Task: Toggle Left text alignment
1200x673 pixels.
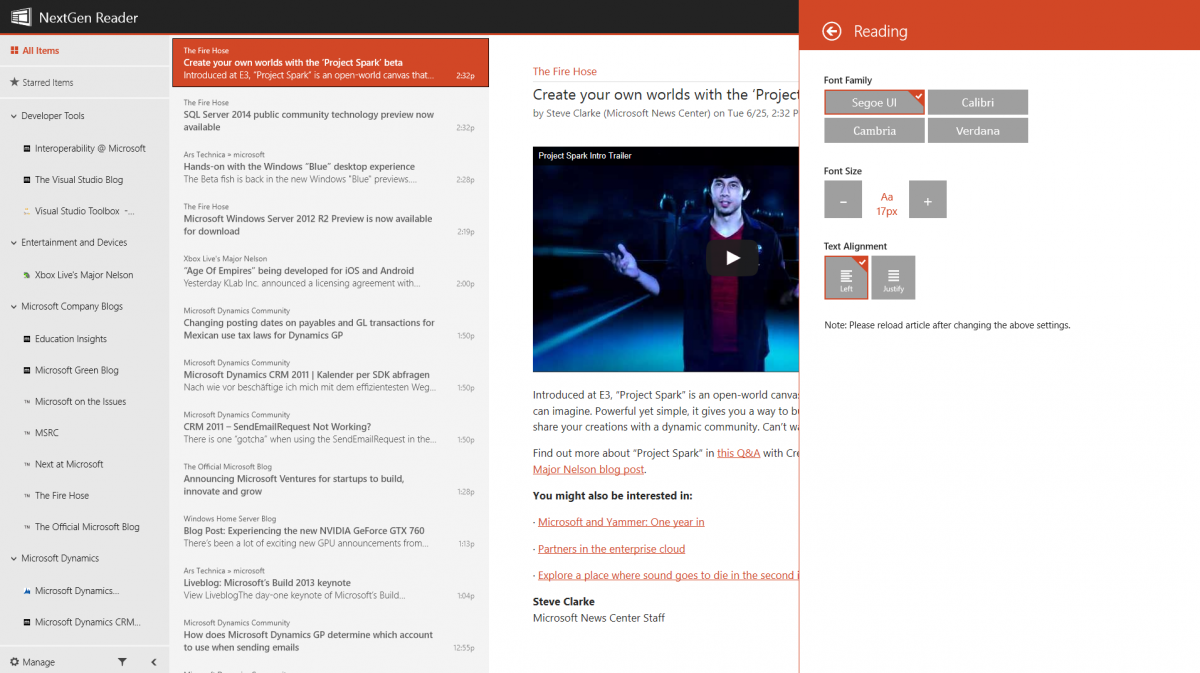Action: click(x=846, y=277)
